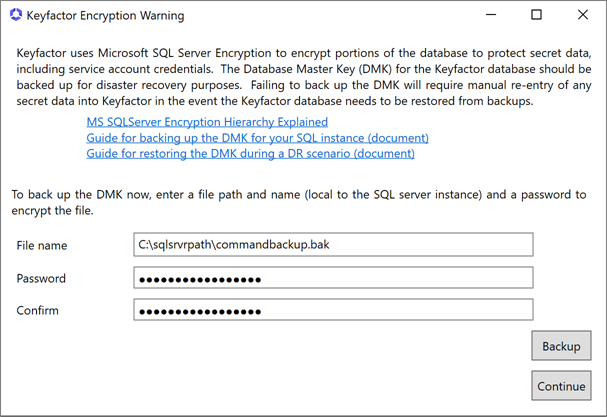This screenshot has width=607, height=417.
Task: Click into the Password field
Action: click(334, 277)
